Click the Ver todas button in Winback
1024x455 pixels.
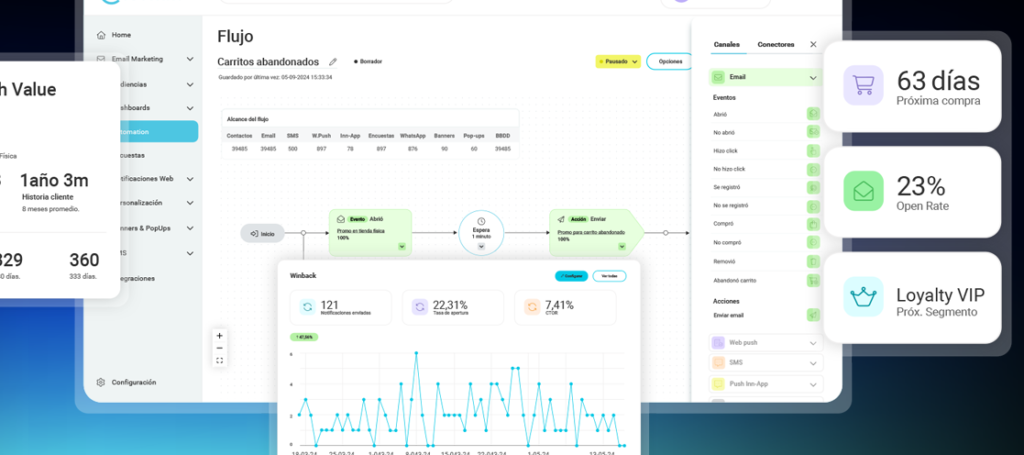point(609,276)
